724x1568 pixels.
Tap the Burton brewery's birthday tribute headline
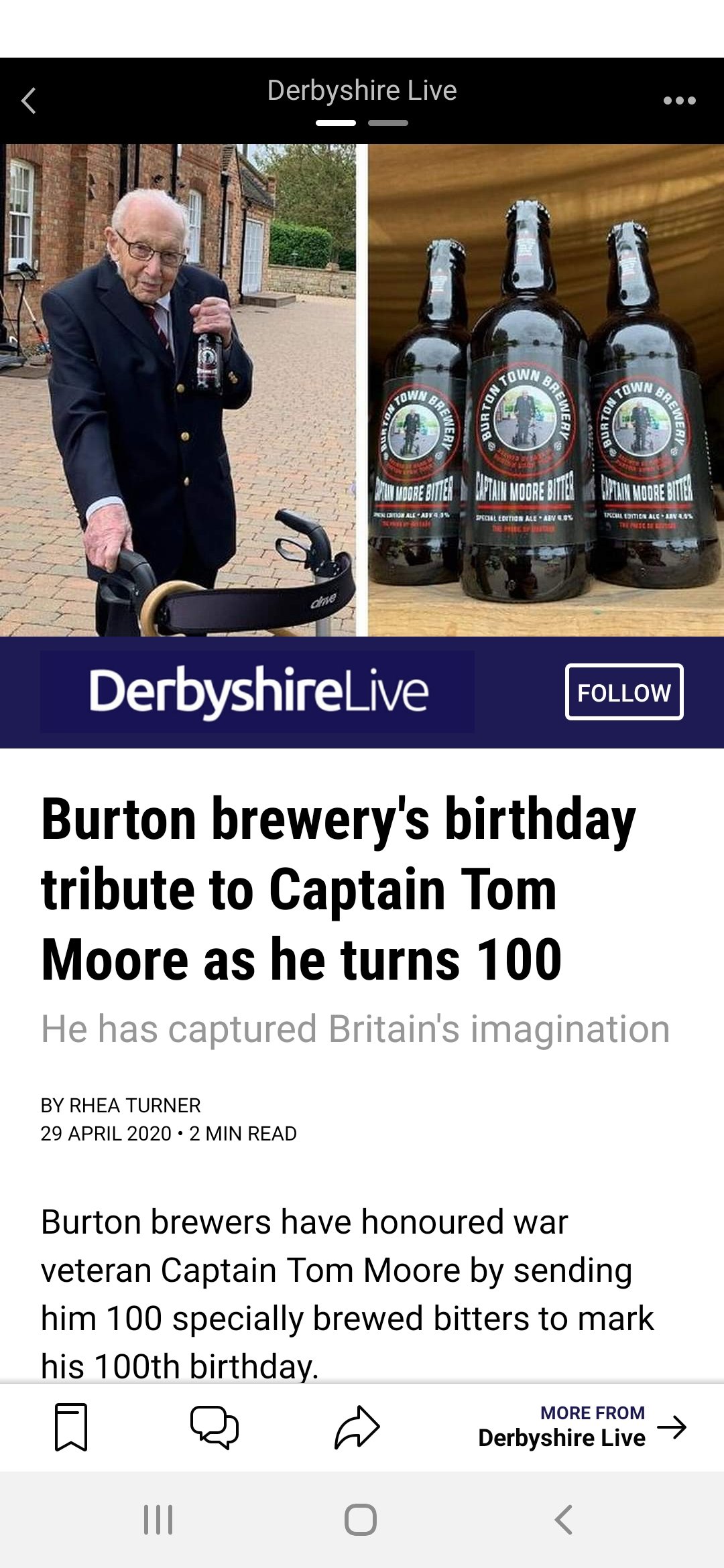pos(339,890)
